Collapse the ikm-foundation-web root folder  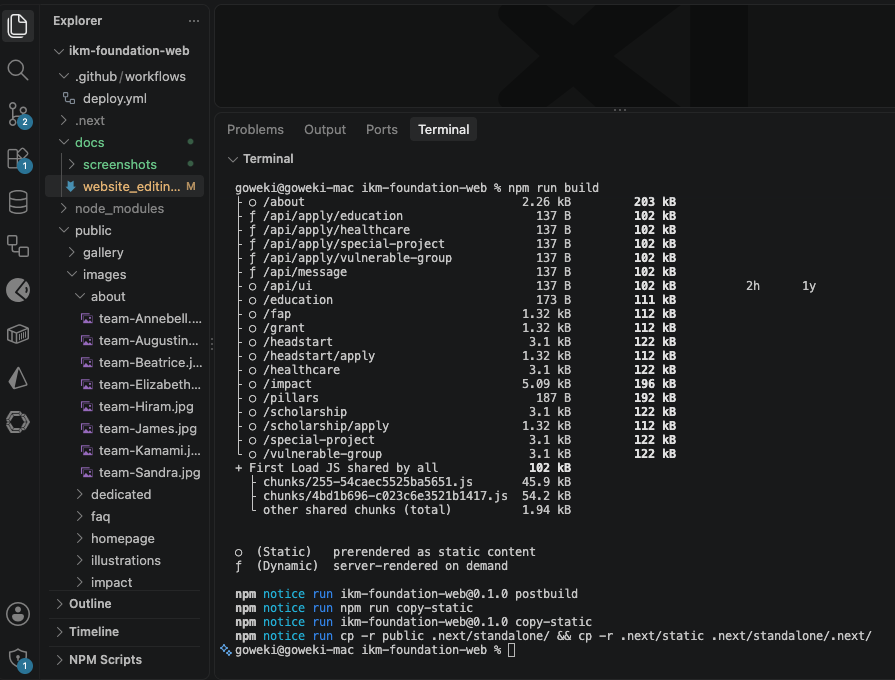tap(59, 51)
